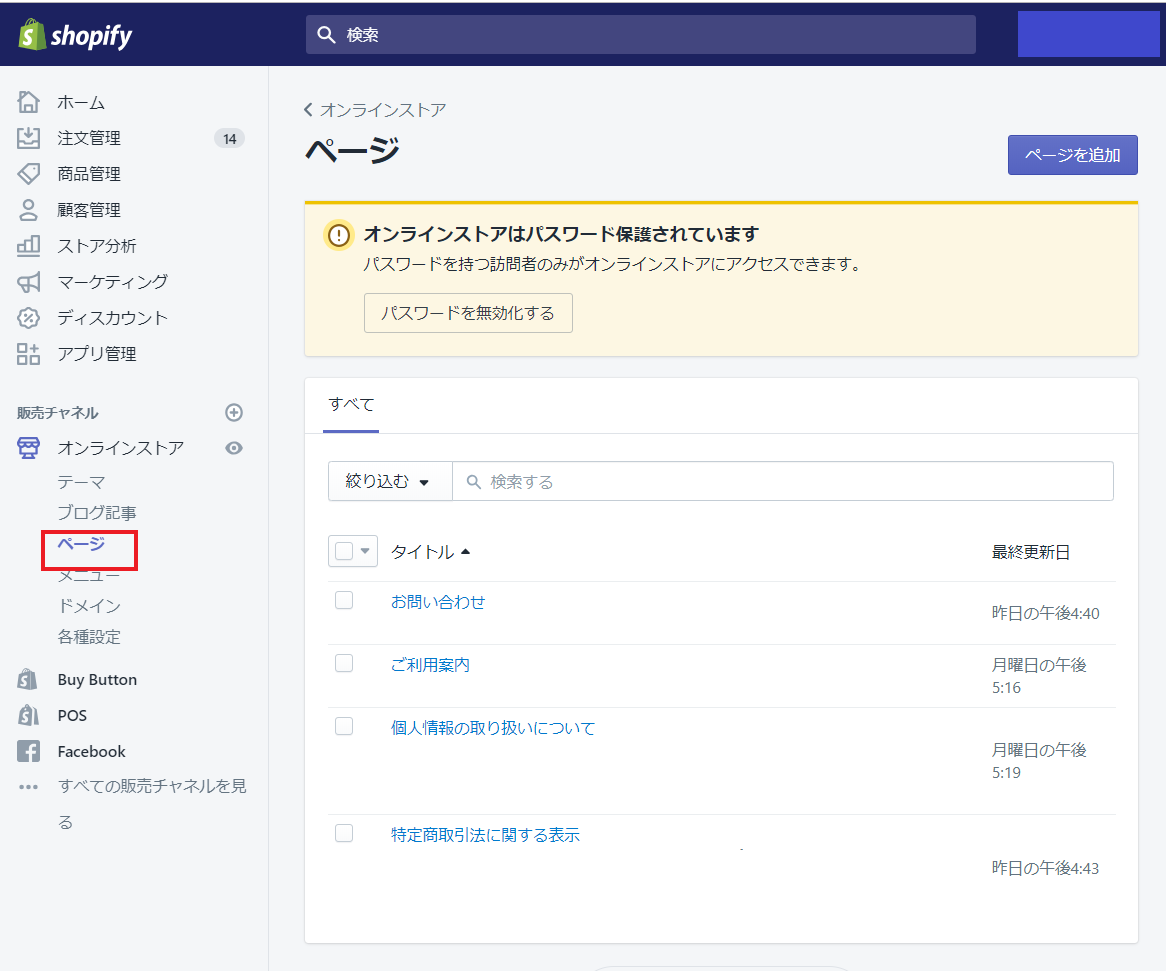
Task: Sort by タイトル column header
Action: tap(431, 552)
